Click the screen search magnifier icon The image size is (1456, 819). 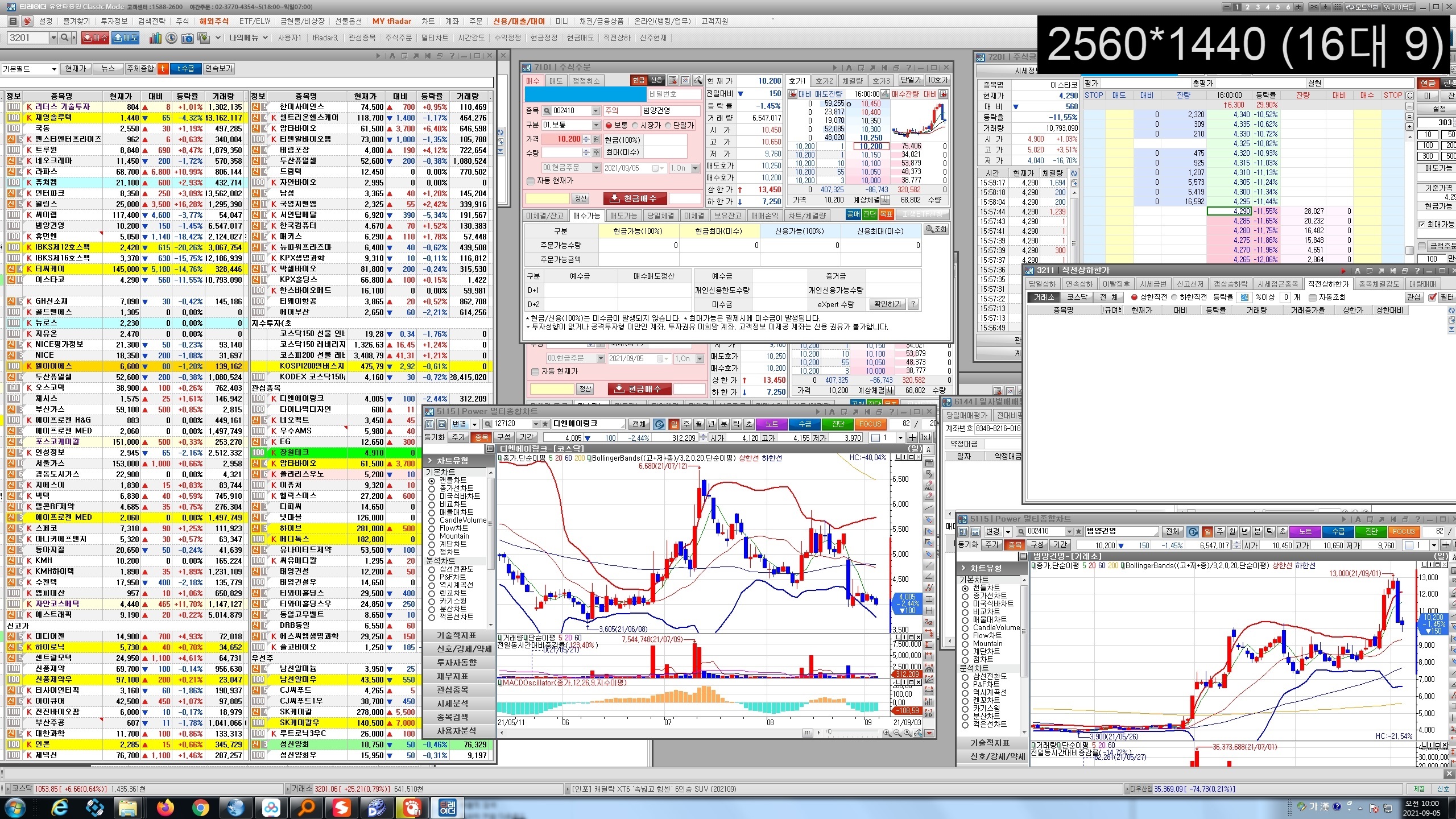[65, 38]
